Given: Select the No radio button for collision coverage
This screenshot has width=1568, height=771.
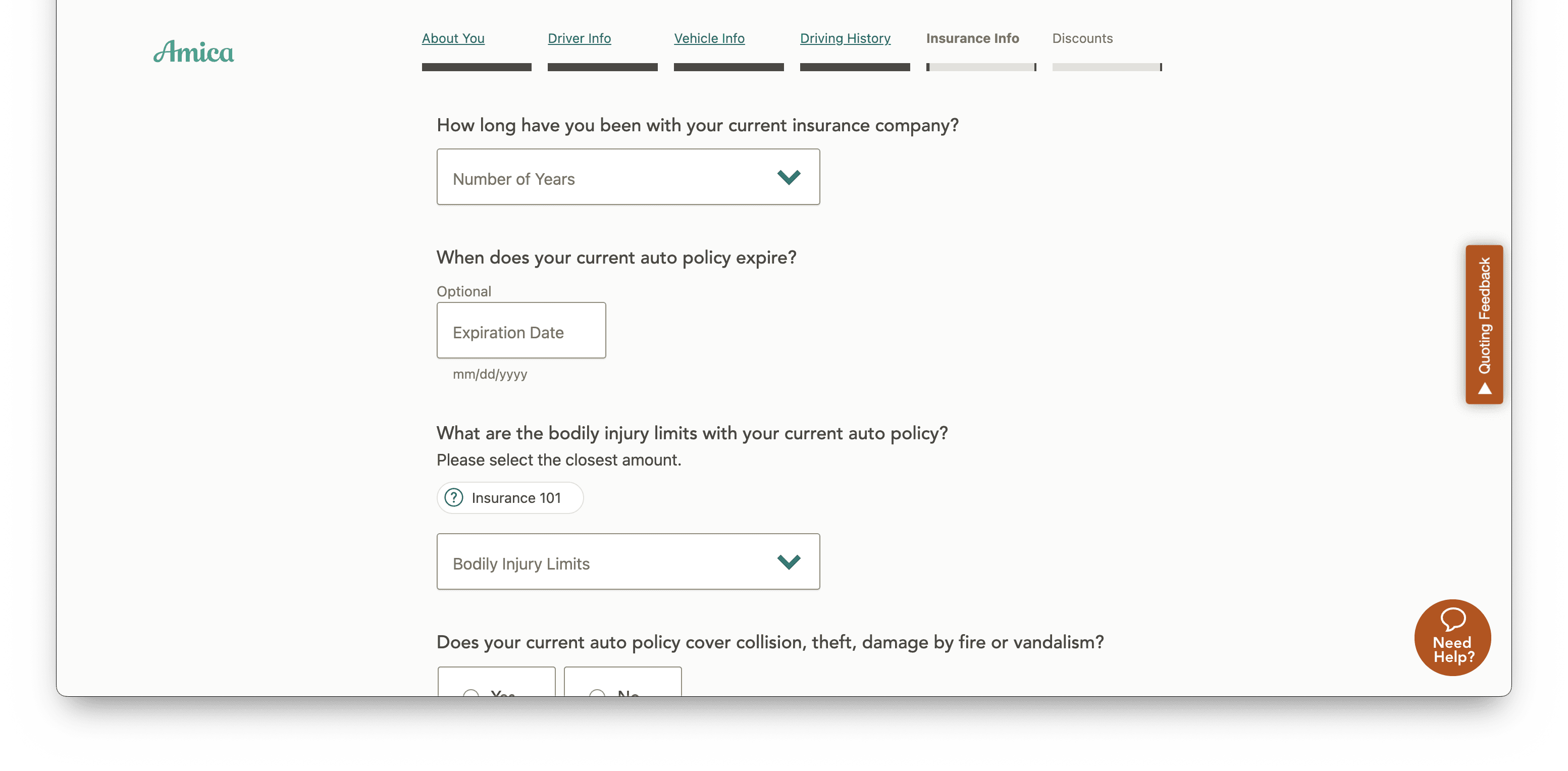Looking at the screenshot, I should tap(597, 693).
